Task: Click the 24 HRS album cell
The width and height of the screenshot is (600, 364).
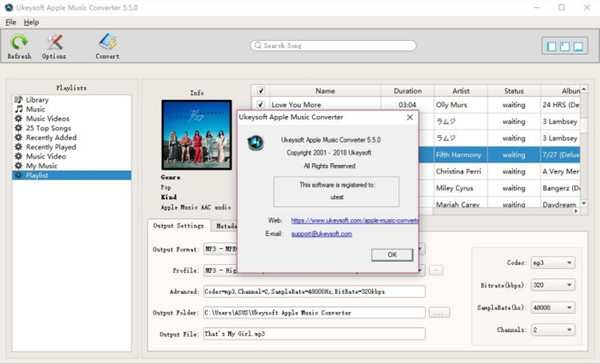Action: point(561,104)
